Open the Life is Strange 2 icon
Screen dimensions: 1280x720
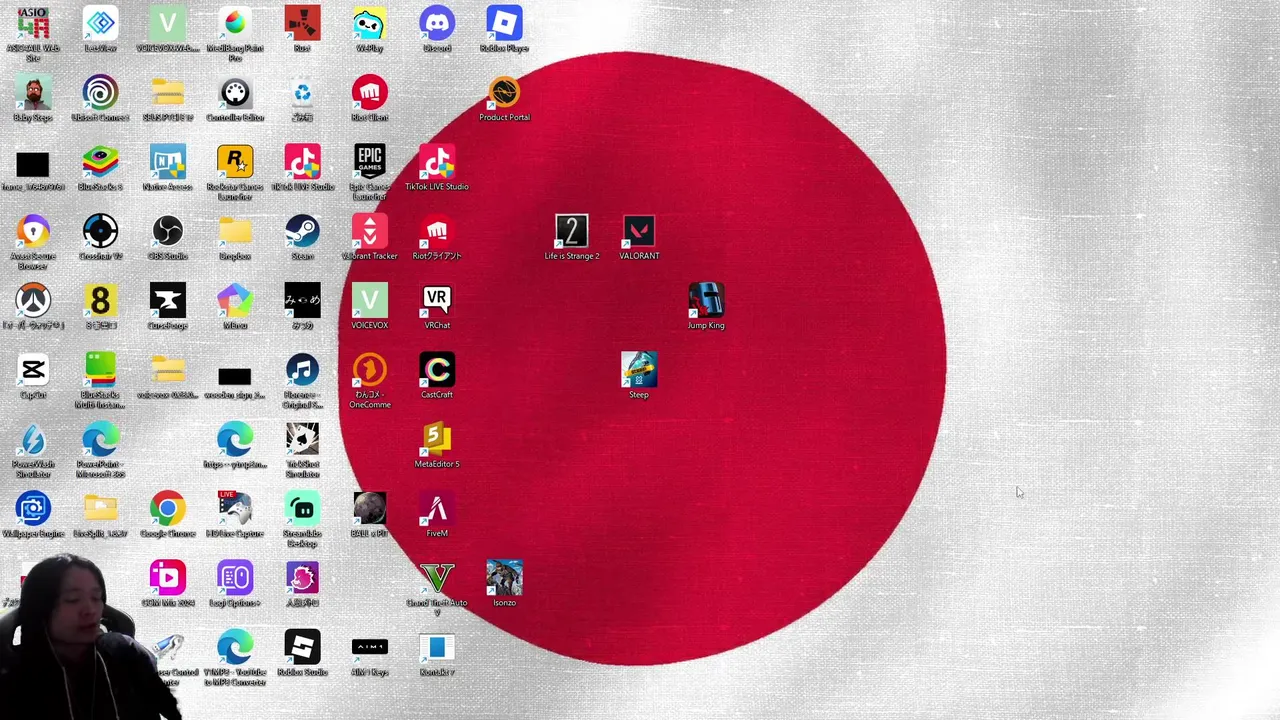(x=572, y=232)
